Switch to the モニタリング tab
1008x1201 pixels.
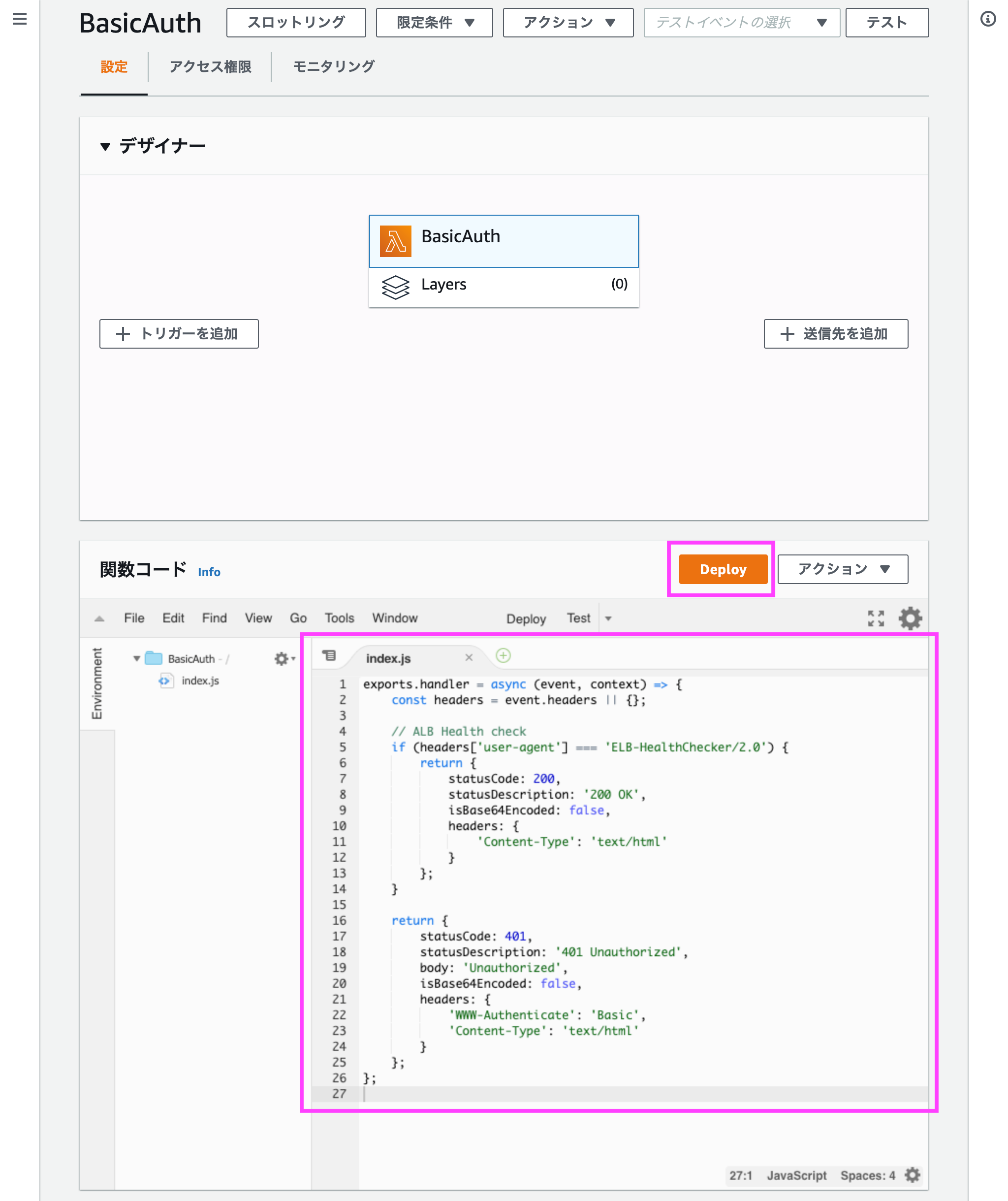click(333, 66)
